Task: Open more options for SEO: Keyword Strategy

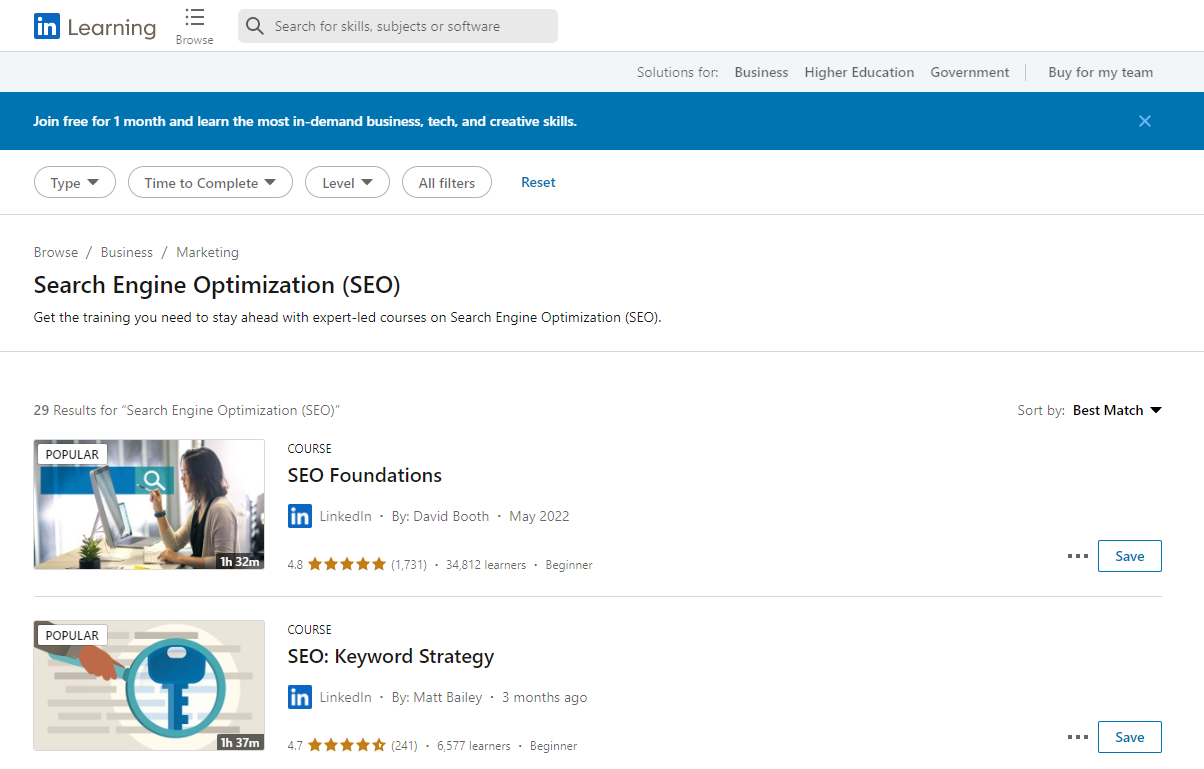Action: tap(1077, 737)
